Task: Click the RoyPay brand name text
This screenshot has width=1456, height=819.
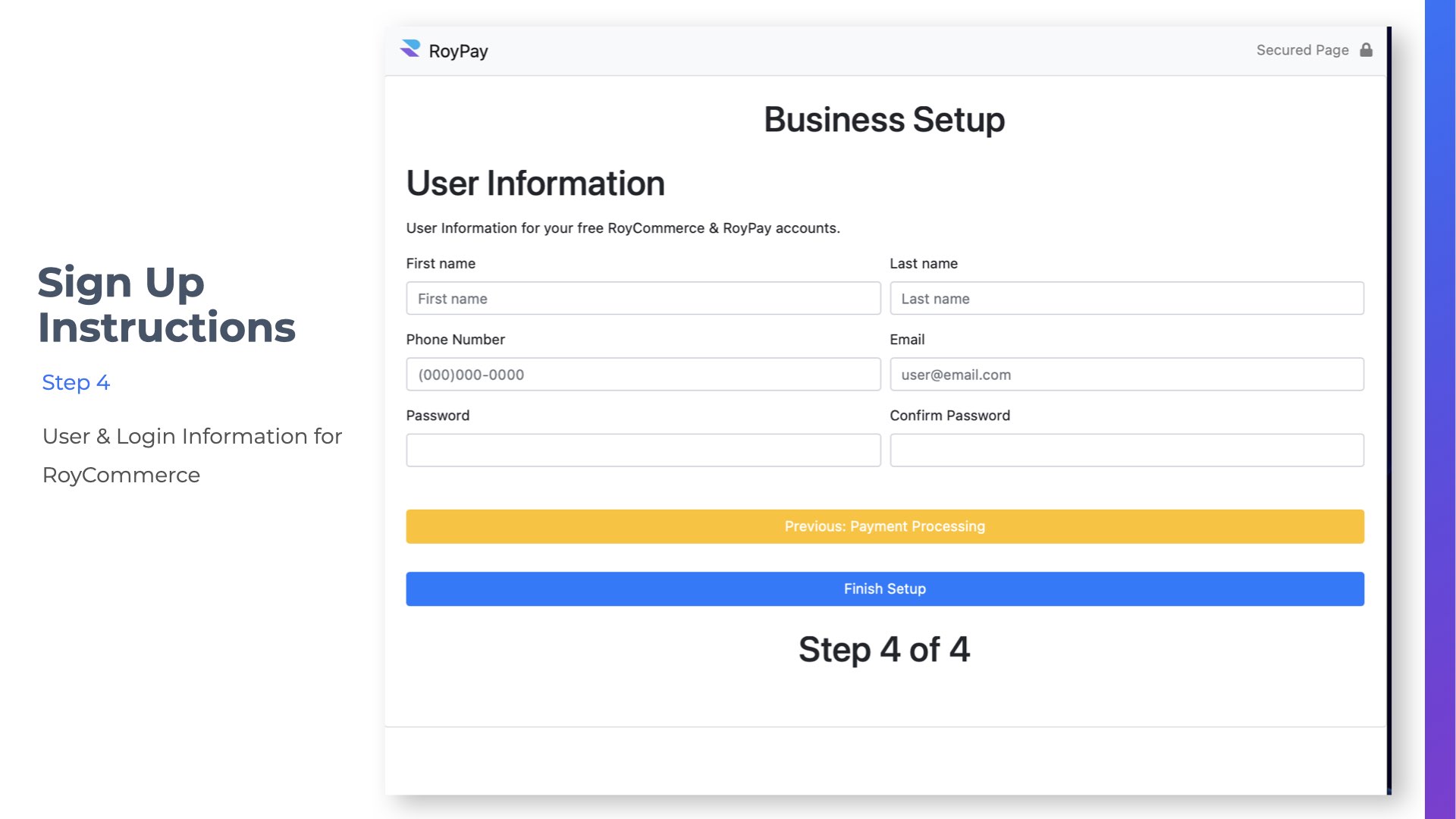Action: coord(458,51)
